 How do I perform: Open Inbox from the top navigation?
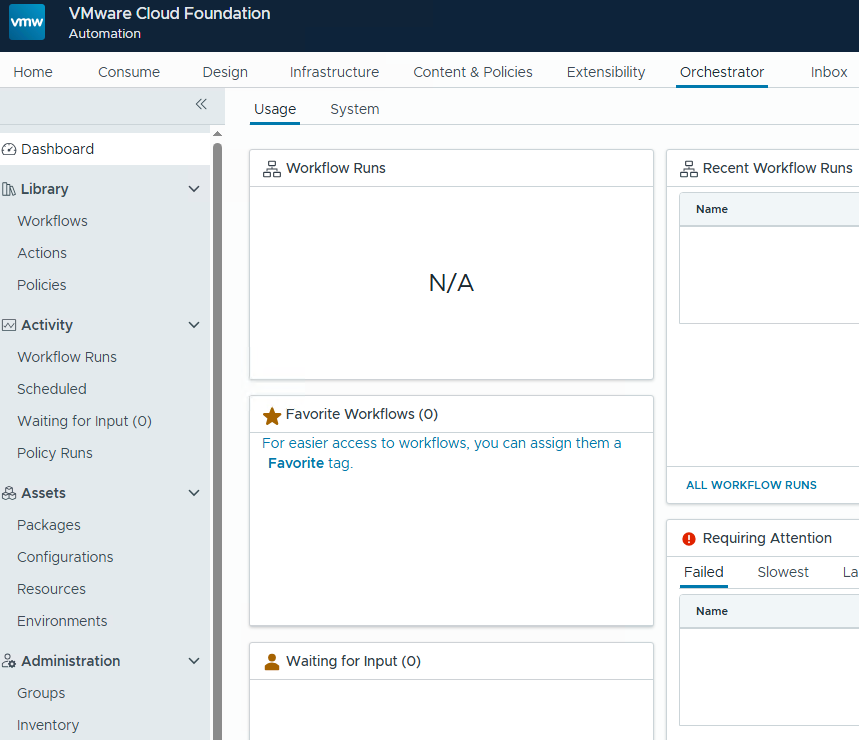point(828,72)
